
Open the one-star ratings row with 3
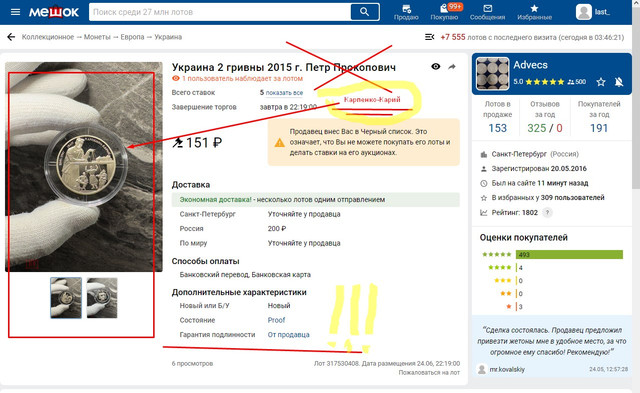(514, 307)
